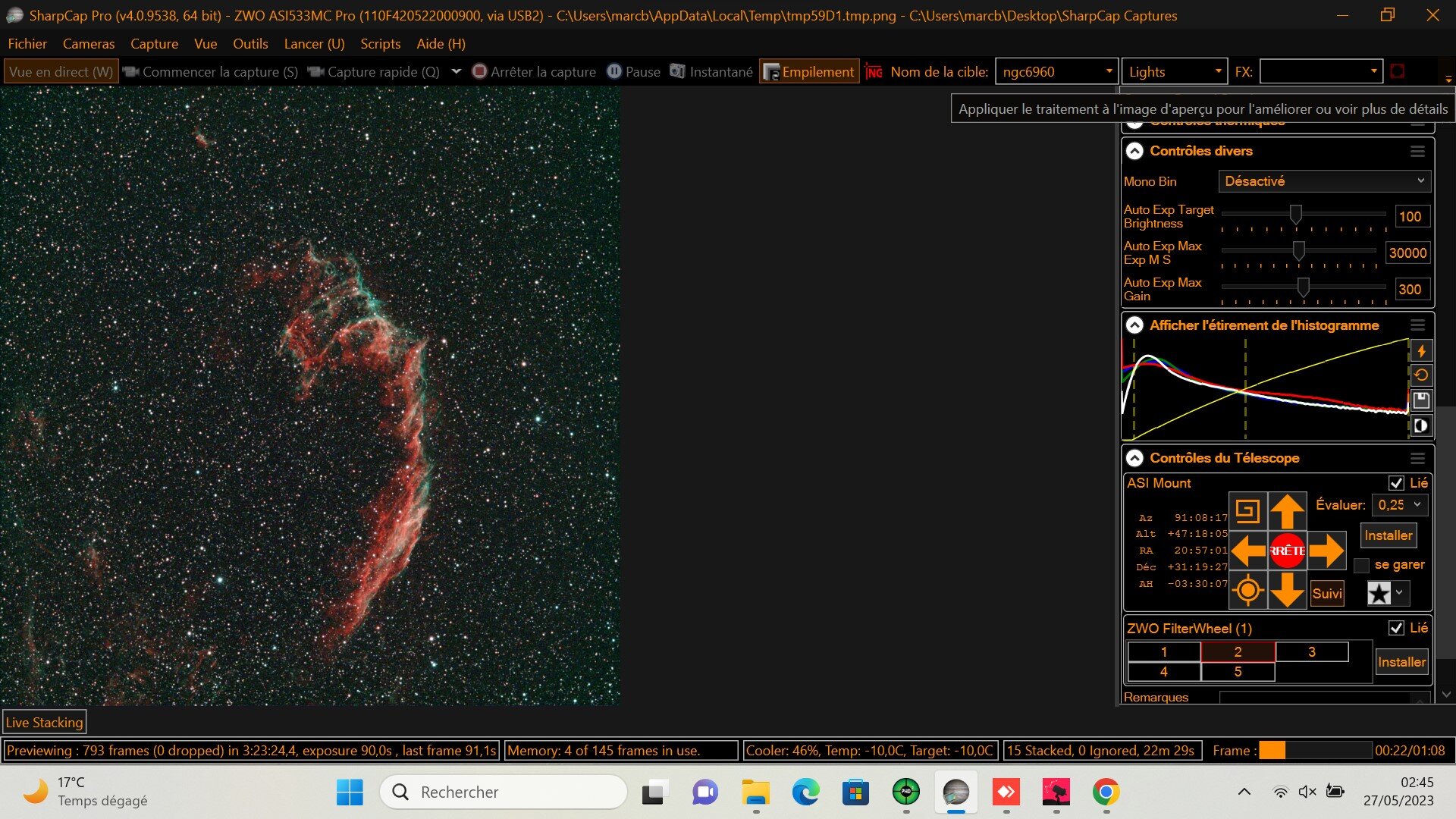
Task: Click the histogram save (floppy disk) icon
Action: (1421, 400)
